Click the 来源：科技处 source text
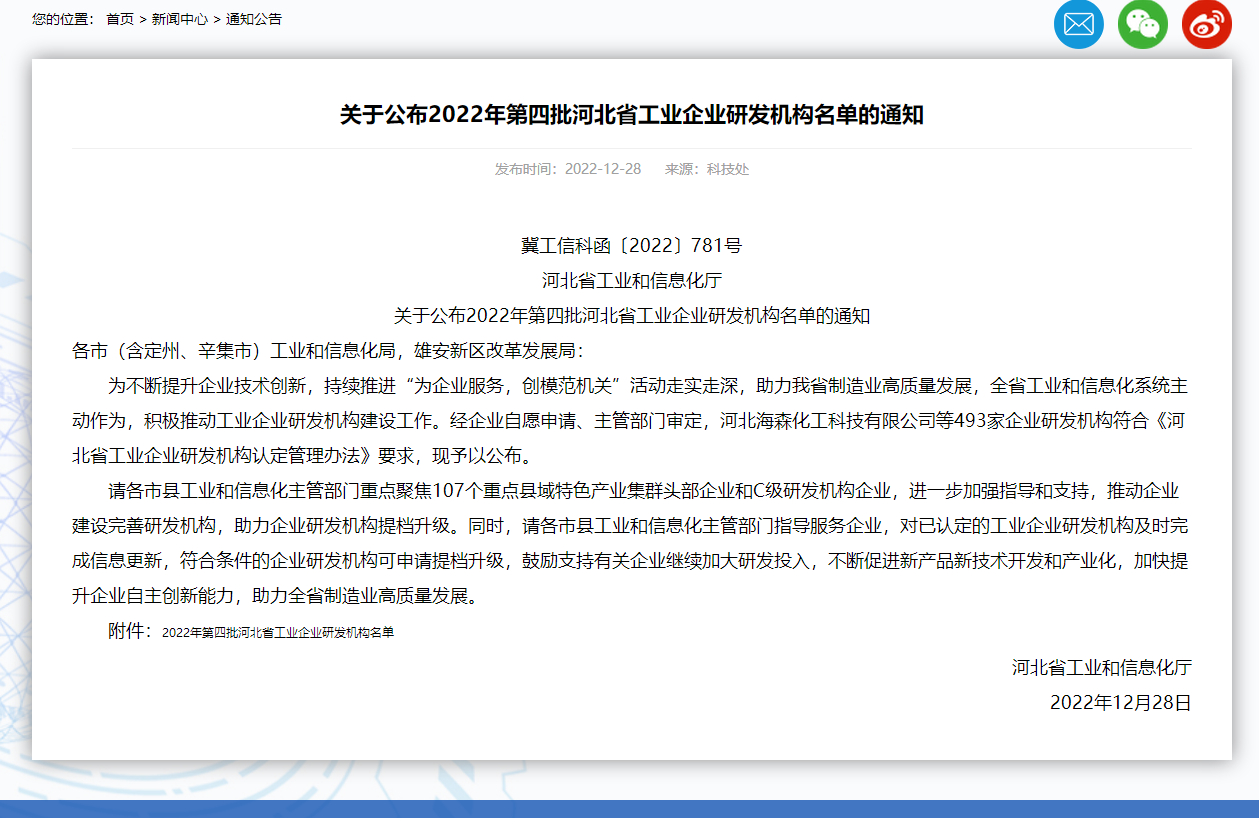The height and width of the screenshot is (818, 1259). 707,169
